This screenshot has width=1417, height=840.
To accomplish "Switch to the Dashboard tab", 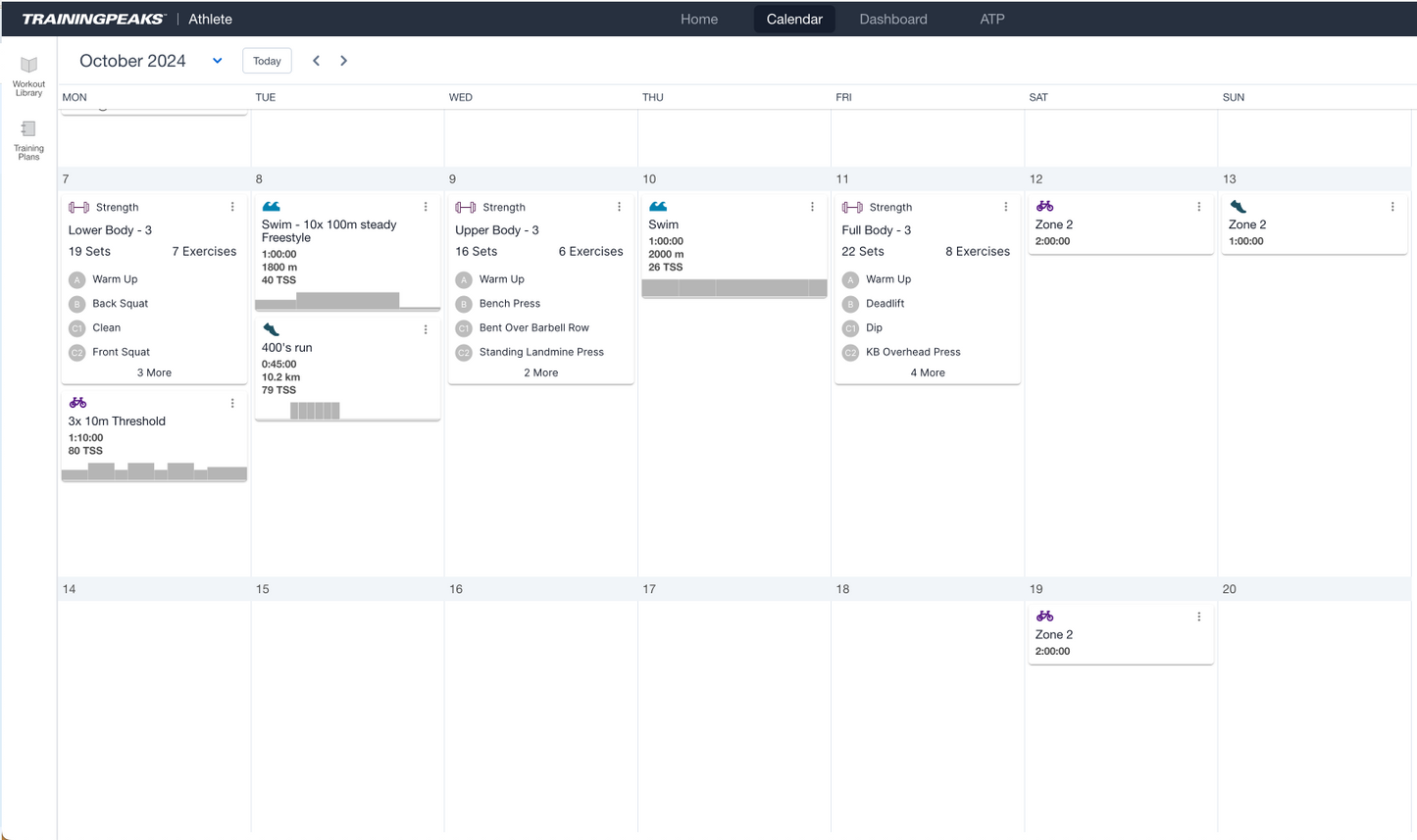I will pos(892,20).
